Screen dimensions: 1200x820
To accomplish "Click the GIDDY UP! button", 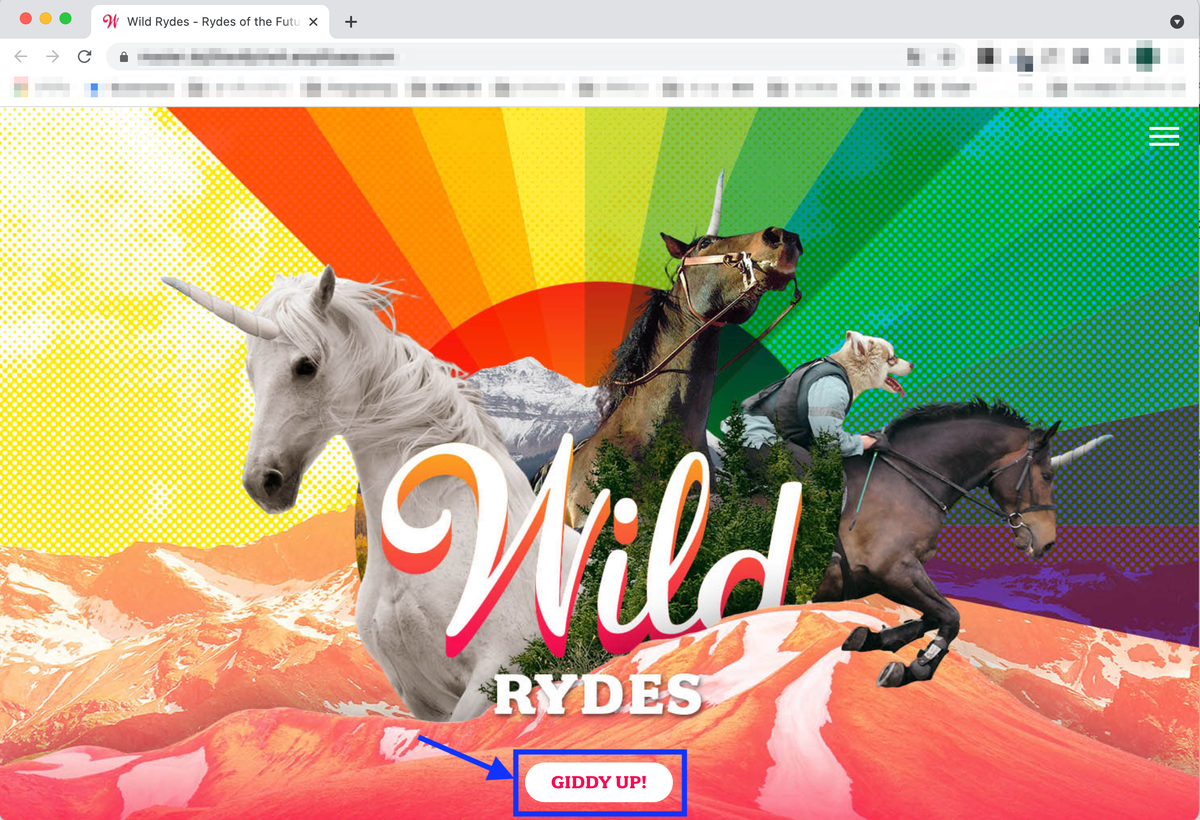I will (x=599, y=782).
